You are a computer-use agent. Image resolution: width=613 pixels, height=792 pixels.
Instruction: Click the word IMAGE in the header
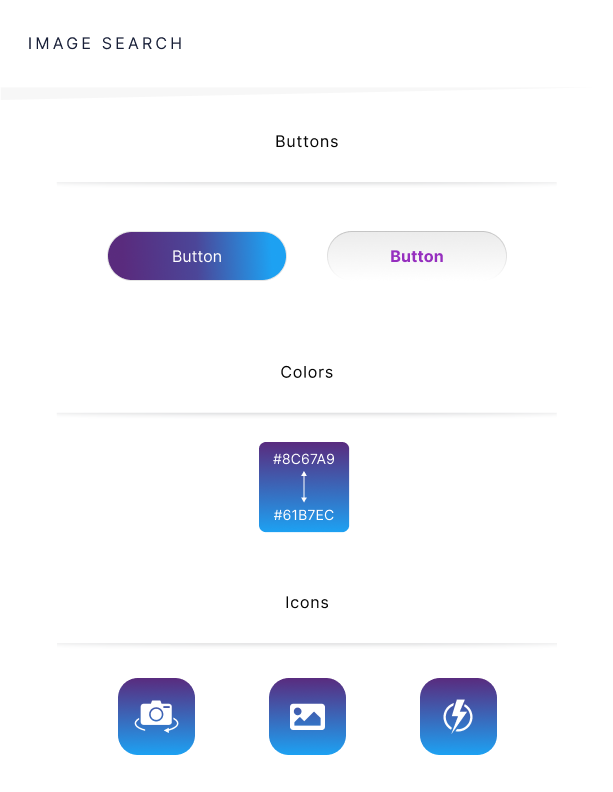point(60,44)
